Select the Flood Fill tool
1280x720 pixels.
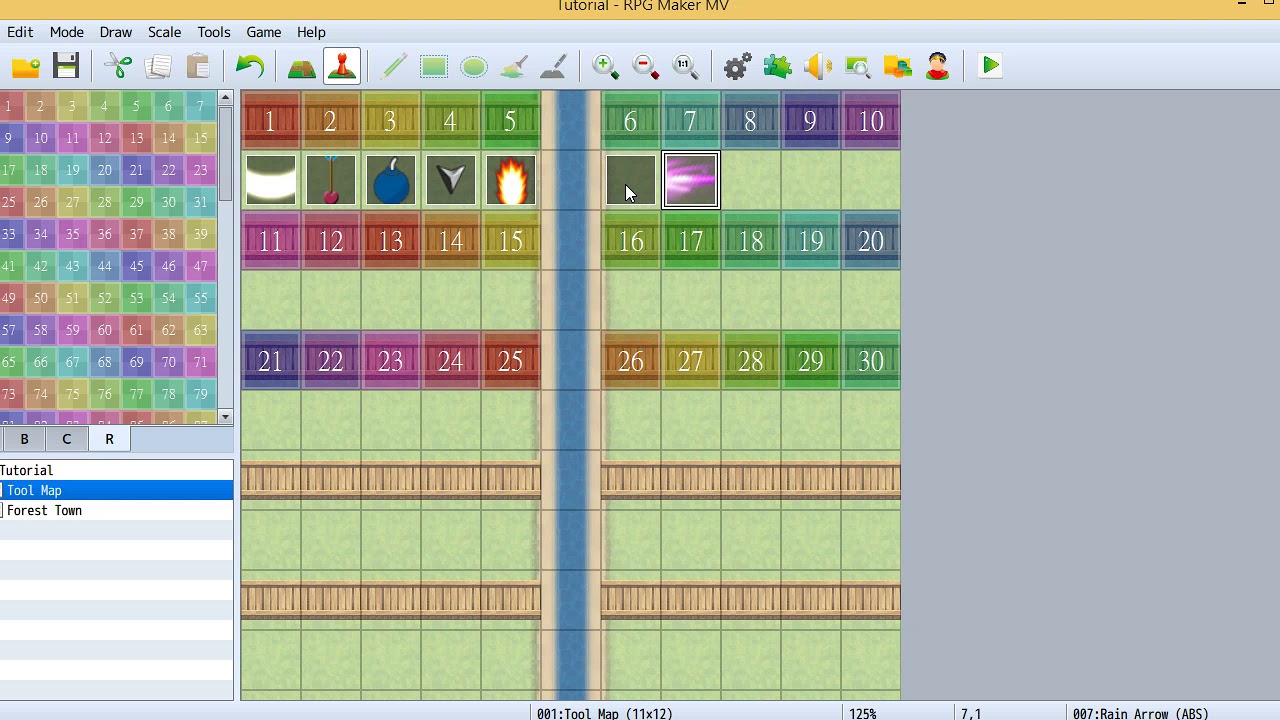coord(514,67)
